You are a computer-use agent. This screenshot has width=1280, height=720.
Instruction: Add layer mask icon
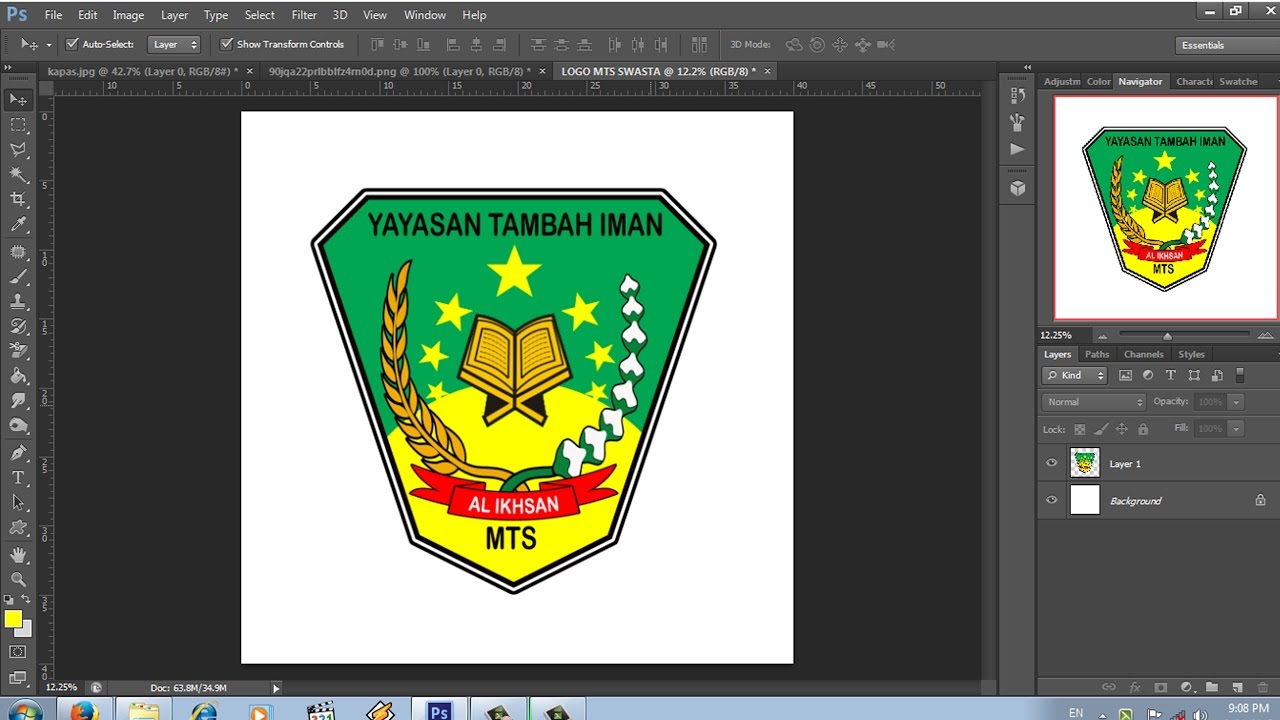pos(1160,687)
